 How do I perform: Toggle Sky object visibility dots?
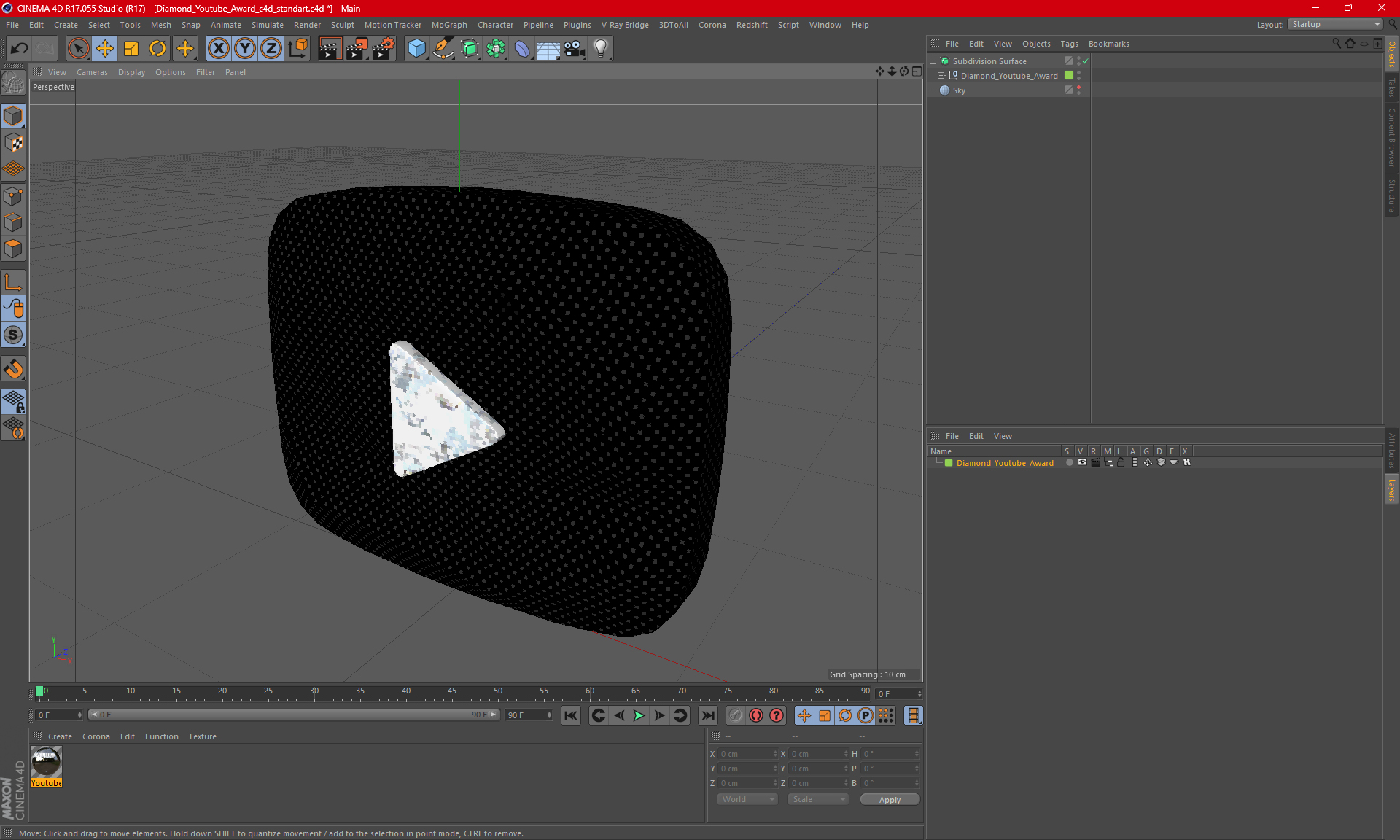point(1078,90)
